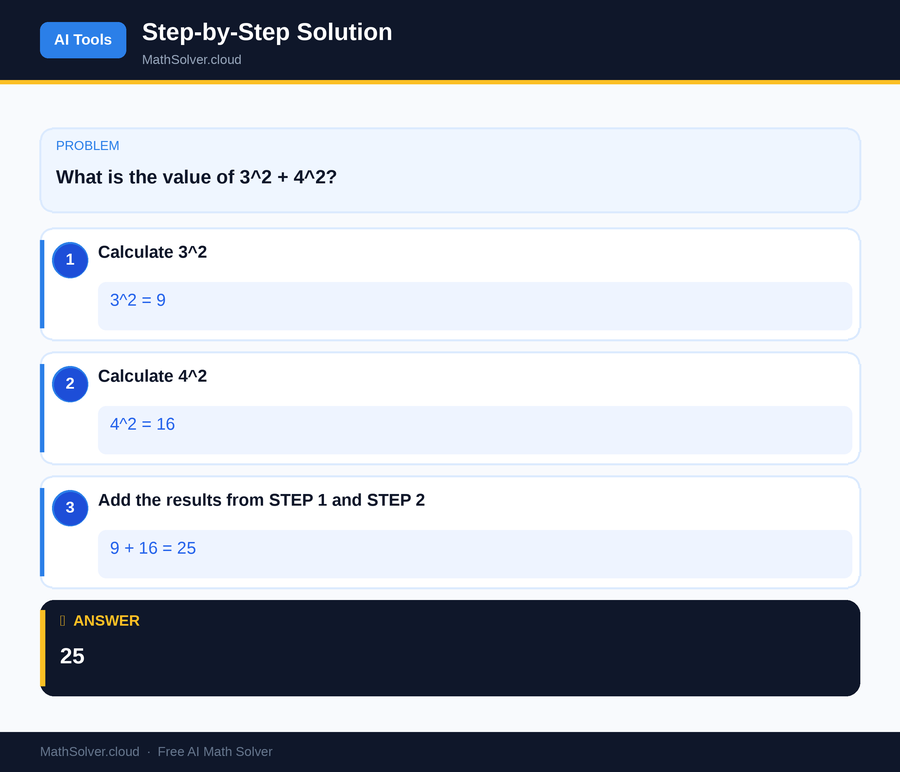This screenshot has width=900, height=772.
Task: Select the final answer value 25
Action: (x=72, y=656)
